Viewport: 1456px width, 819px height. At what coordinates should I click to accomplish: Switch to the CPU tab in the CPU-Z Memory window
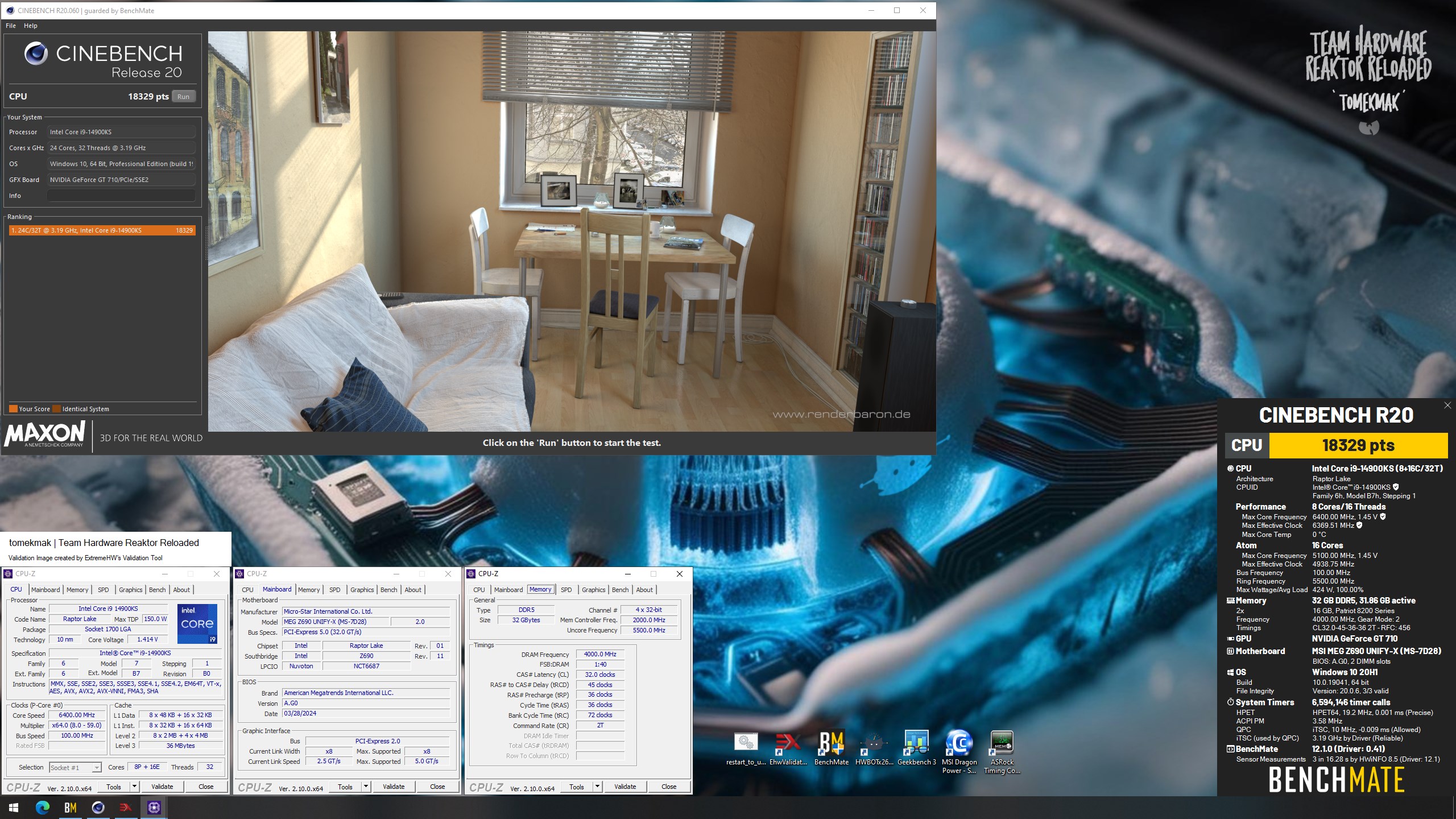pyautogui.click(x=479, y=590)
